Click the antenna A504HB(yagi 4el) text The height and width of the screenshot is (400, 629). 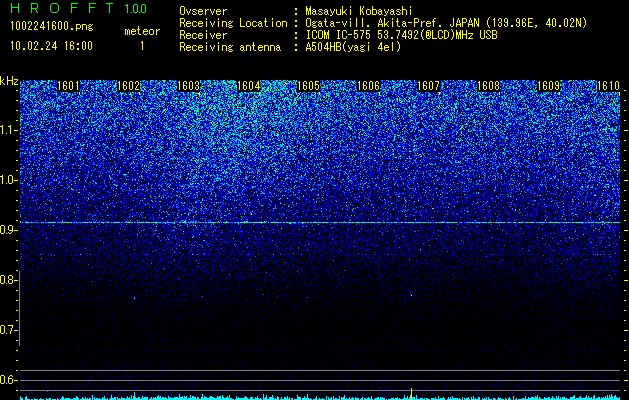(353, 47)
